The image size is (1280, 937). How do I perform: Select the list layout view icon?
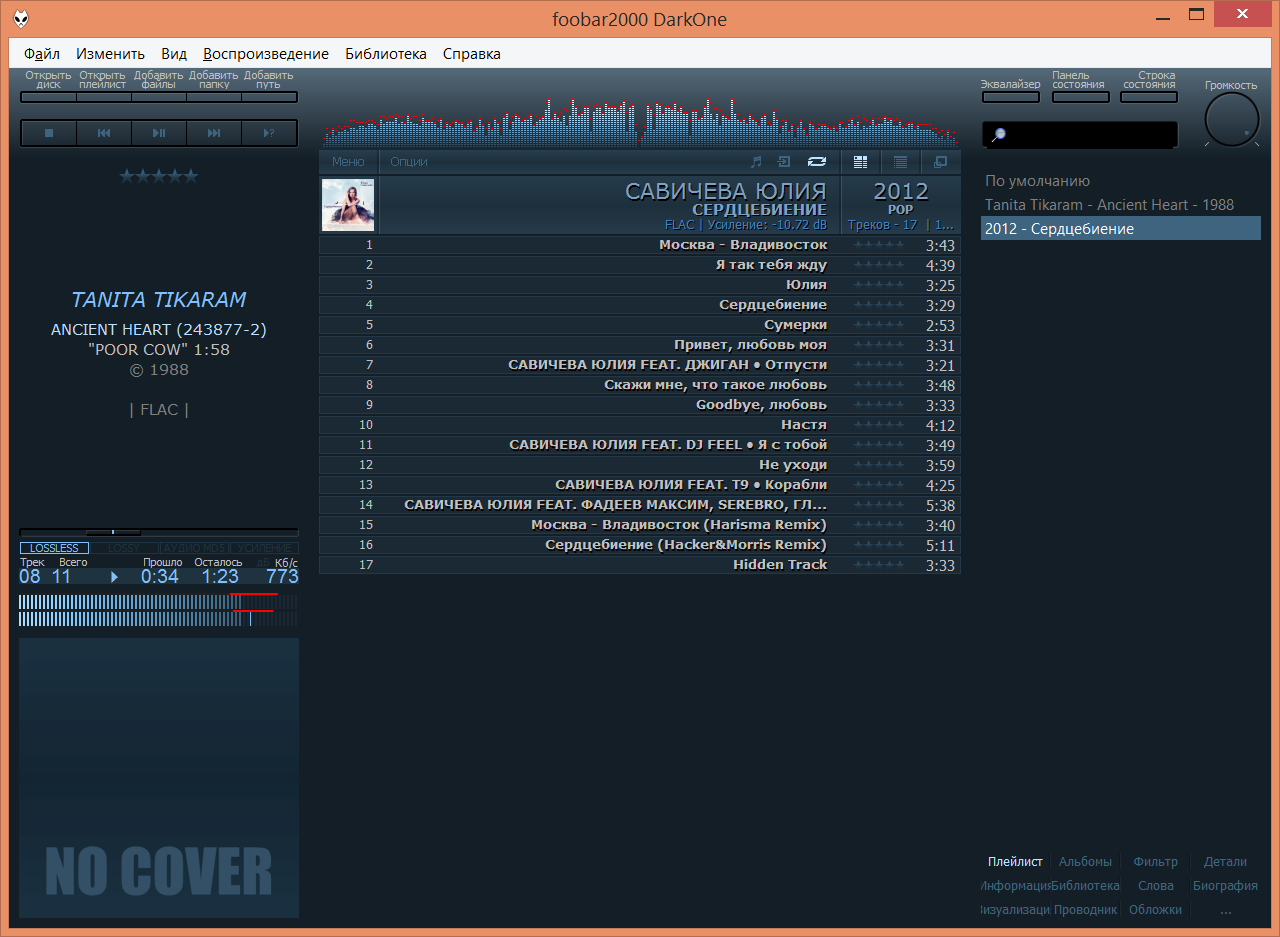[x=900, y=162]
